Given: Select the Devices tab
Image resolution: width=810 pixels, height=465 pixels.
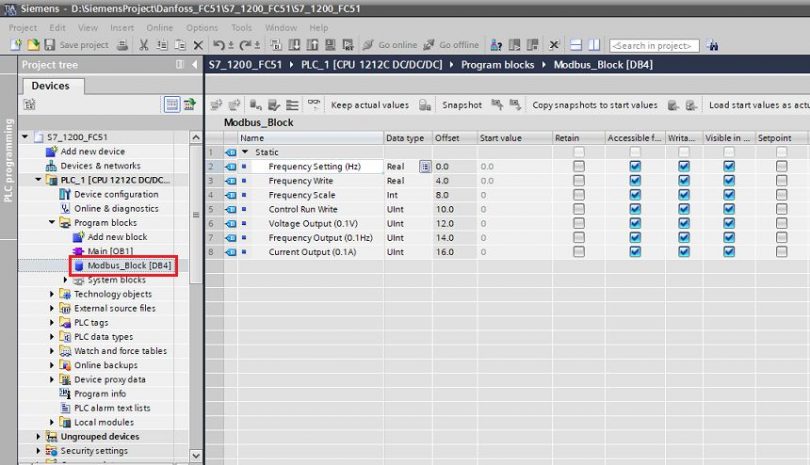Looking at the screenshot, I should 51,86.
